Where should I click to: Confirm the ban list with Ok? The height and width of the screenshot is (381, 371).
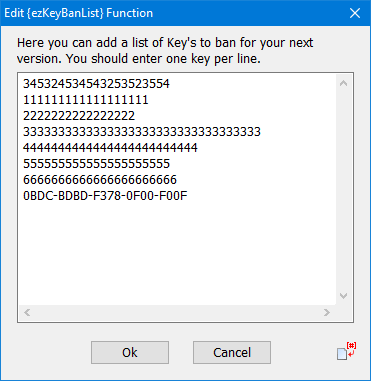(x=130, y=352)
